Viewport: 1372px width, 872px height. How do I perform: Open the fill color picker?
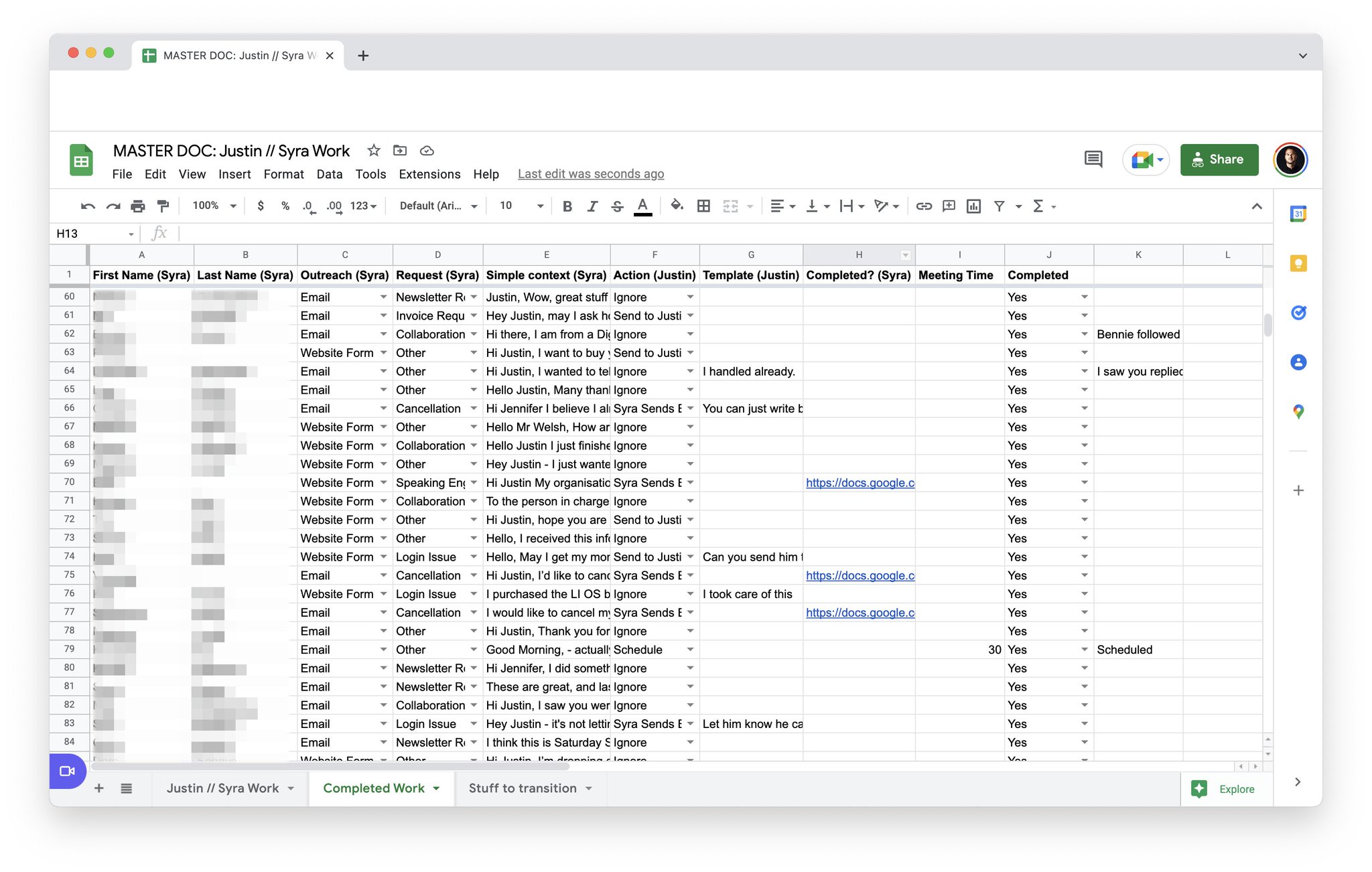pos(677,206)
